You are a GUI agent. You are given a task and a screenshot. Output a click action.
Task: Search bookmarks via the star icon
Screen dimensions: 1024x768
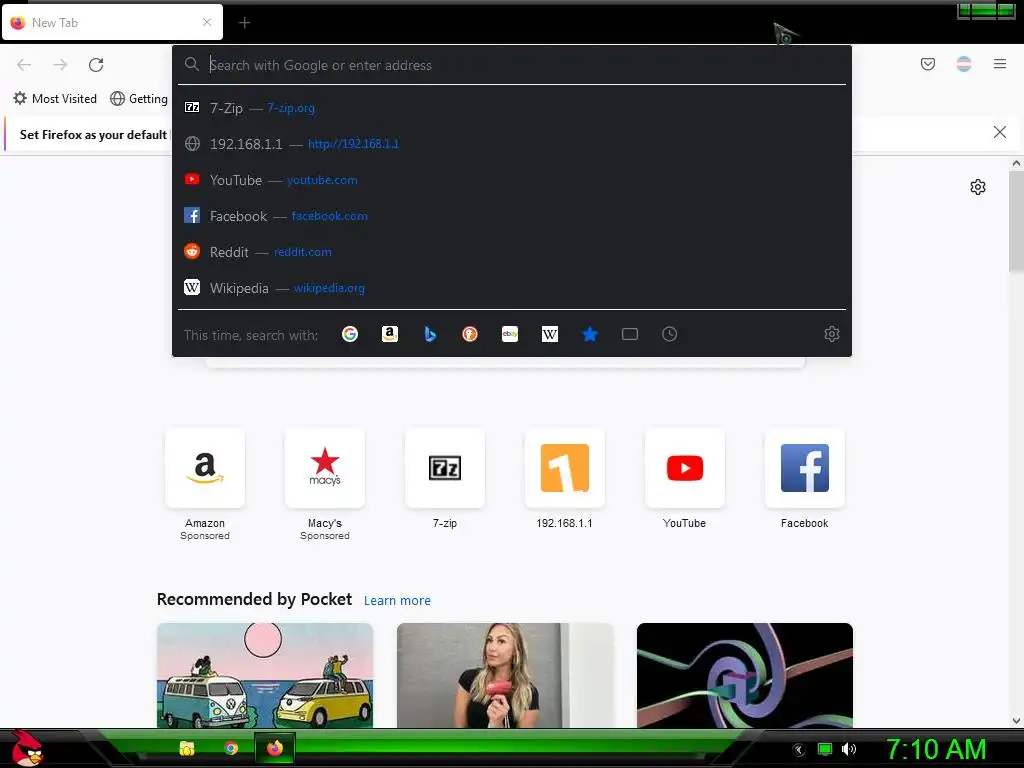click(590, 334)
